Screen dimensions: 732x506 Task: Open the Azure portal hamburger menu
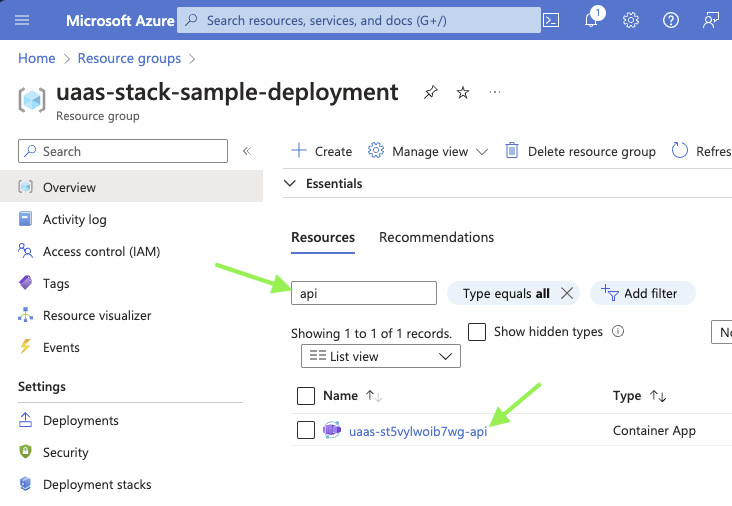[x=22, y=20]
